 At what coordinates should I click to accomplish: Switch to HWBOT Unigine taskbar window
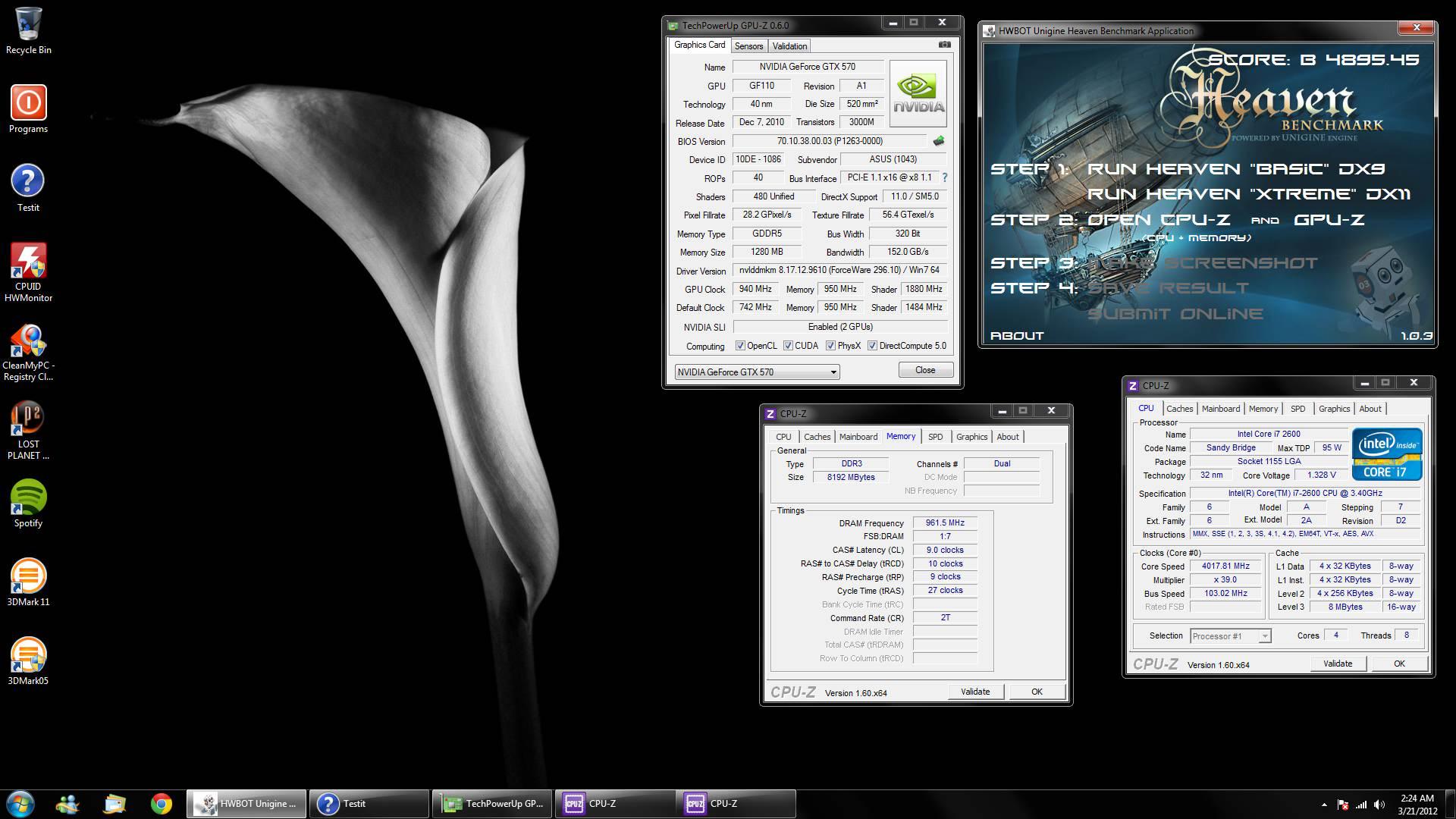coord(246,804)
